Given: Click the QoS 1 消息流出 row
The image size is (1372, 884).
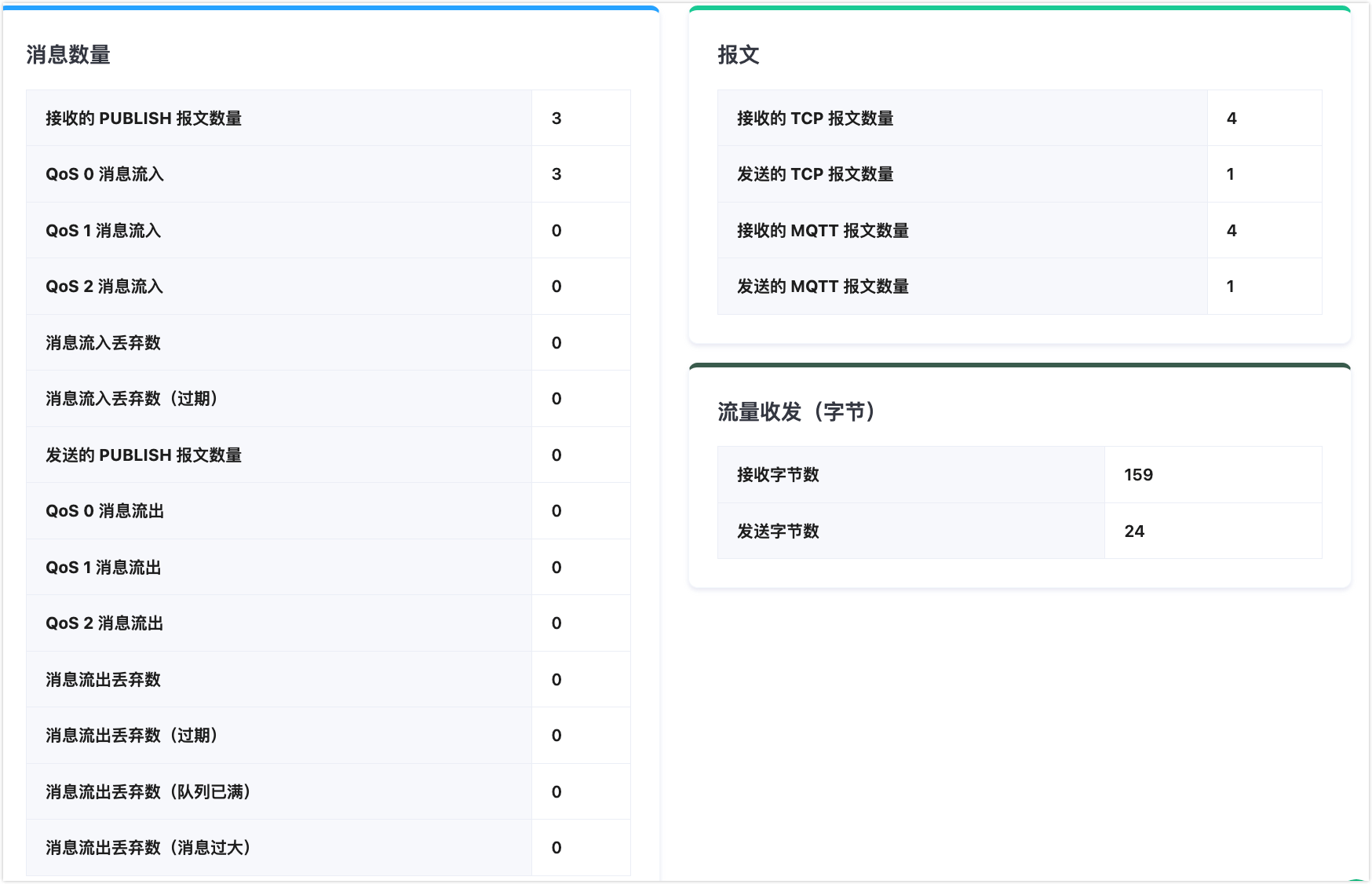Looking at the screenshot, I should click(x=104, y=567).
